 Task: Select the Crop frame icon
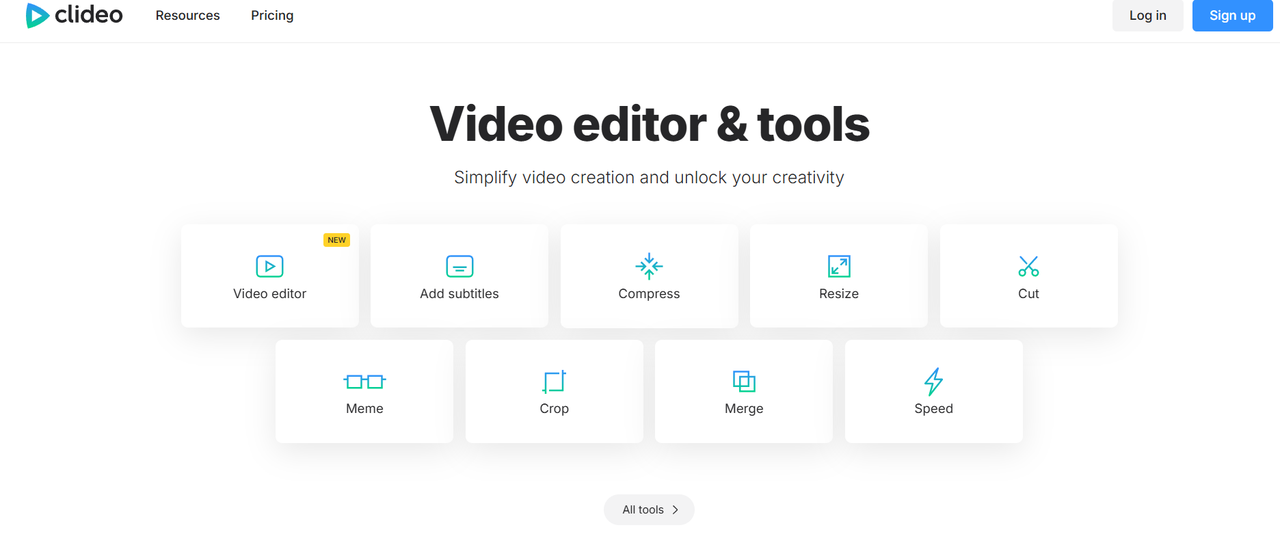coord(554,381)
